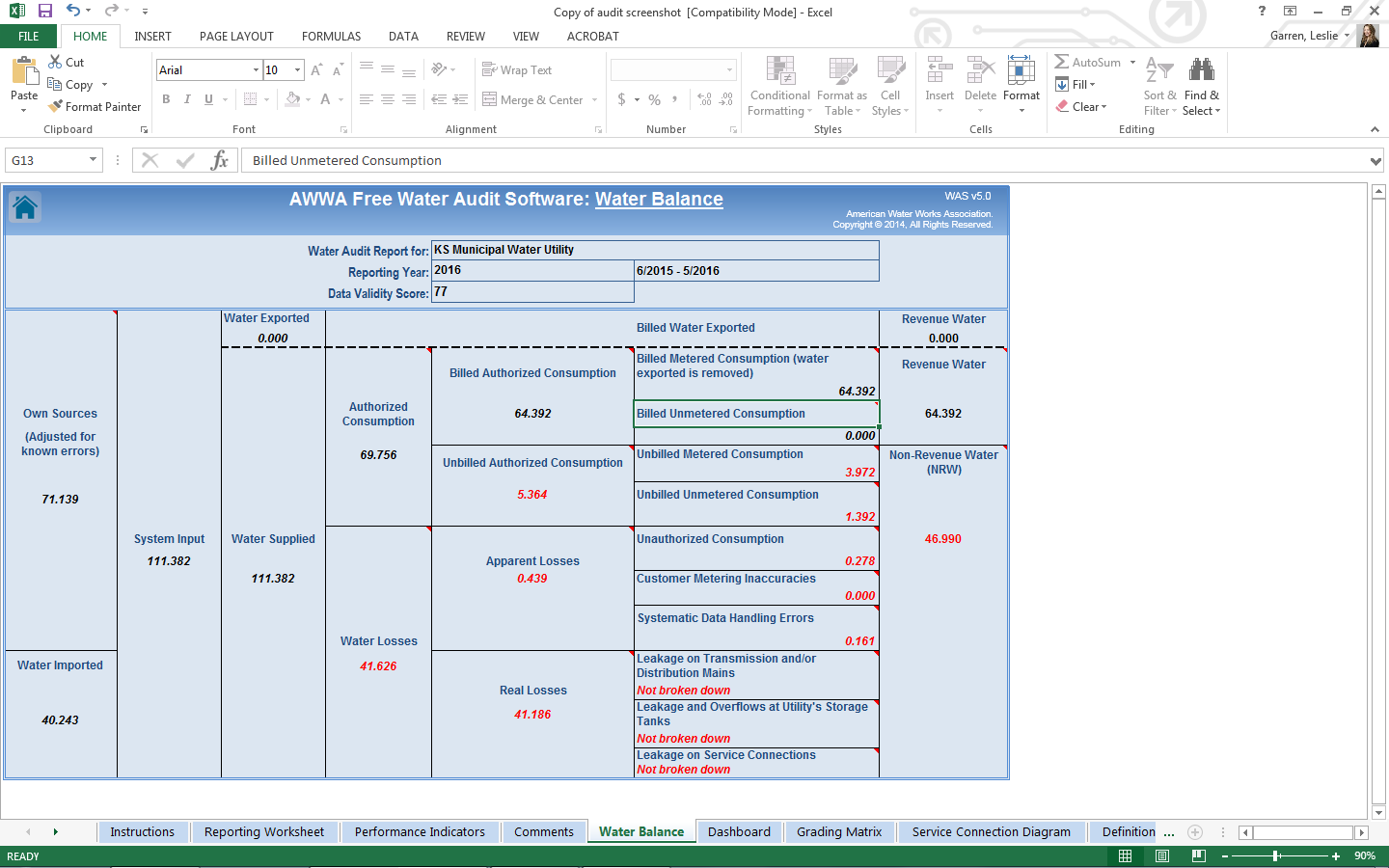1389x868 pixels.
Task: Open Find & Select binoculars menu
Action: (1201, 86)
